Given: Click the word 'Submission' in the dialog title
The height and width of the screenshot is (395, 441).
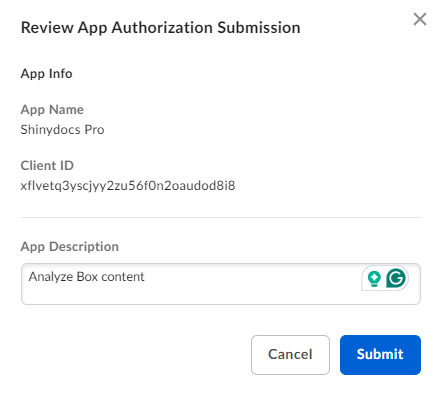Looking at the screenshot, I should tap(259, 28).
